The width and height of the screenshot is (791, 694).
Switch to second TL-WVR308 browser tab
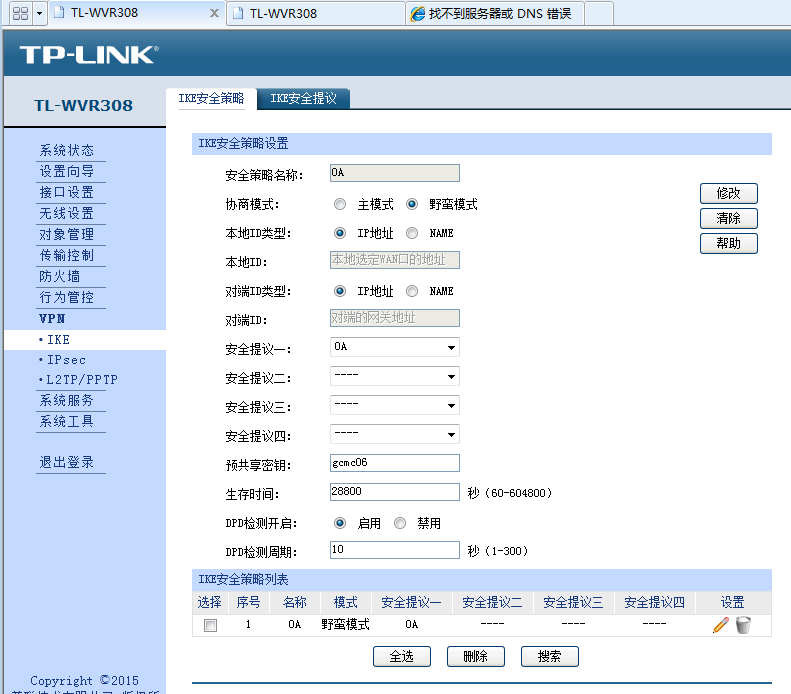[315, 13]
